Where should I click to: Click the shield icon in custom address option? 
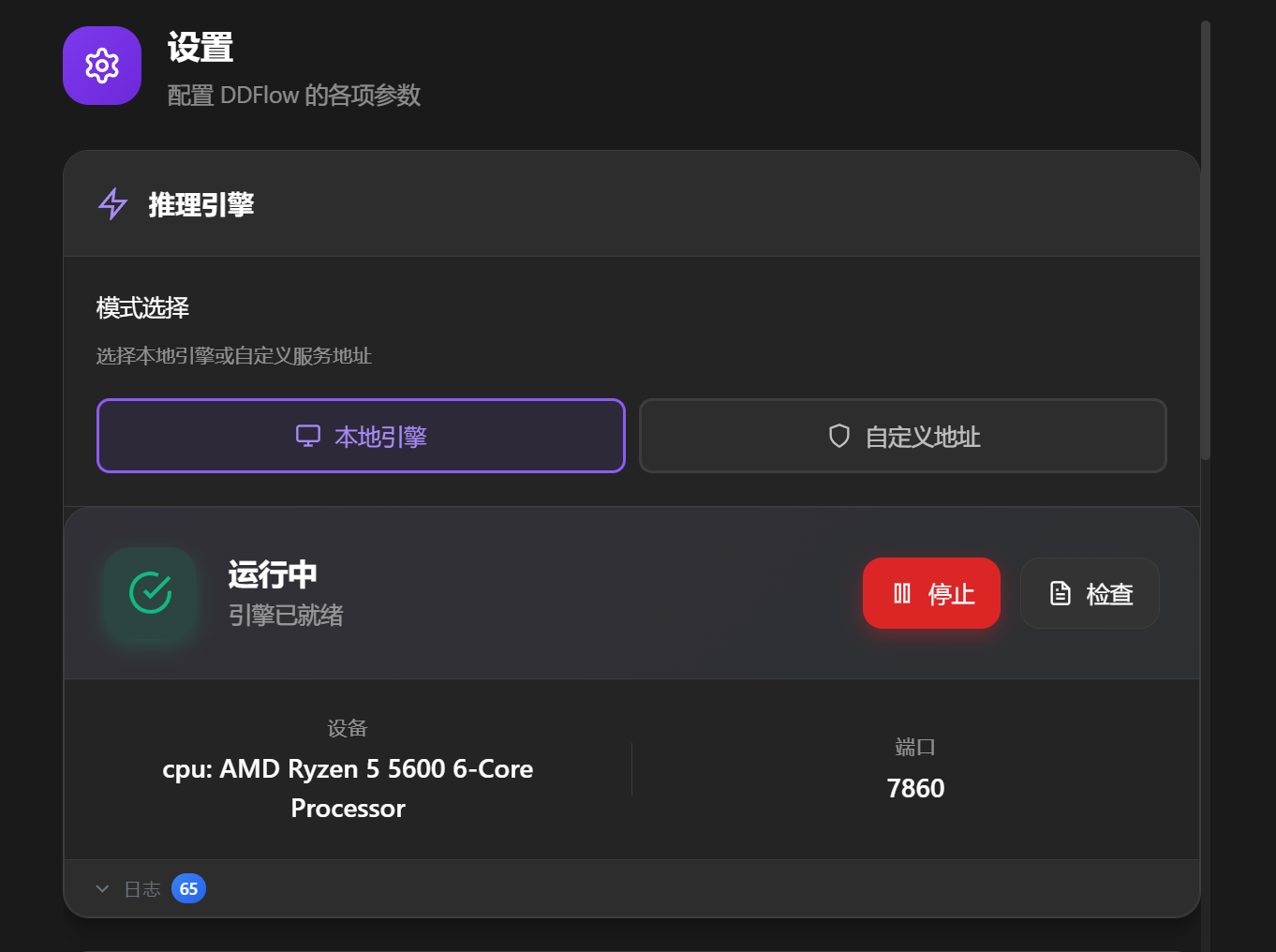click(x=839, y=436)
